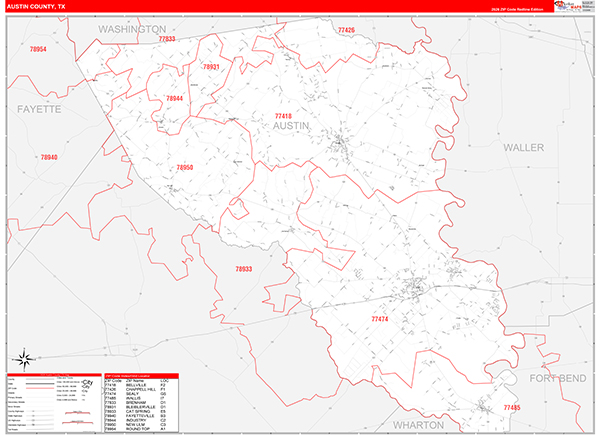This screenshot has height=435, width=600.
Task: Click the INDUSTRY row in index table
Action: (142, 420)
